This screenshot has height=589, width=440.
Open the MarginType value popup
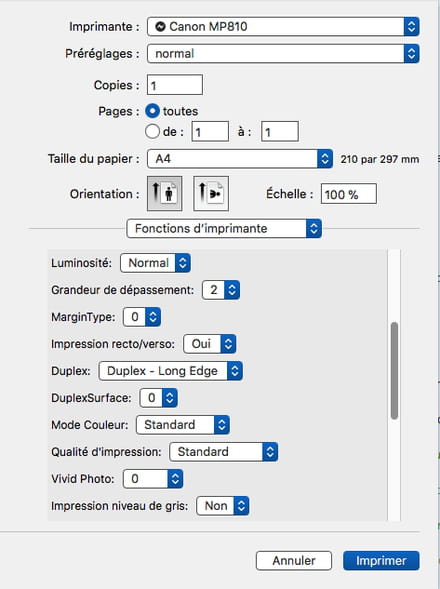pos(142,317)
